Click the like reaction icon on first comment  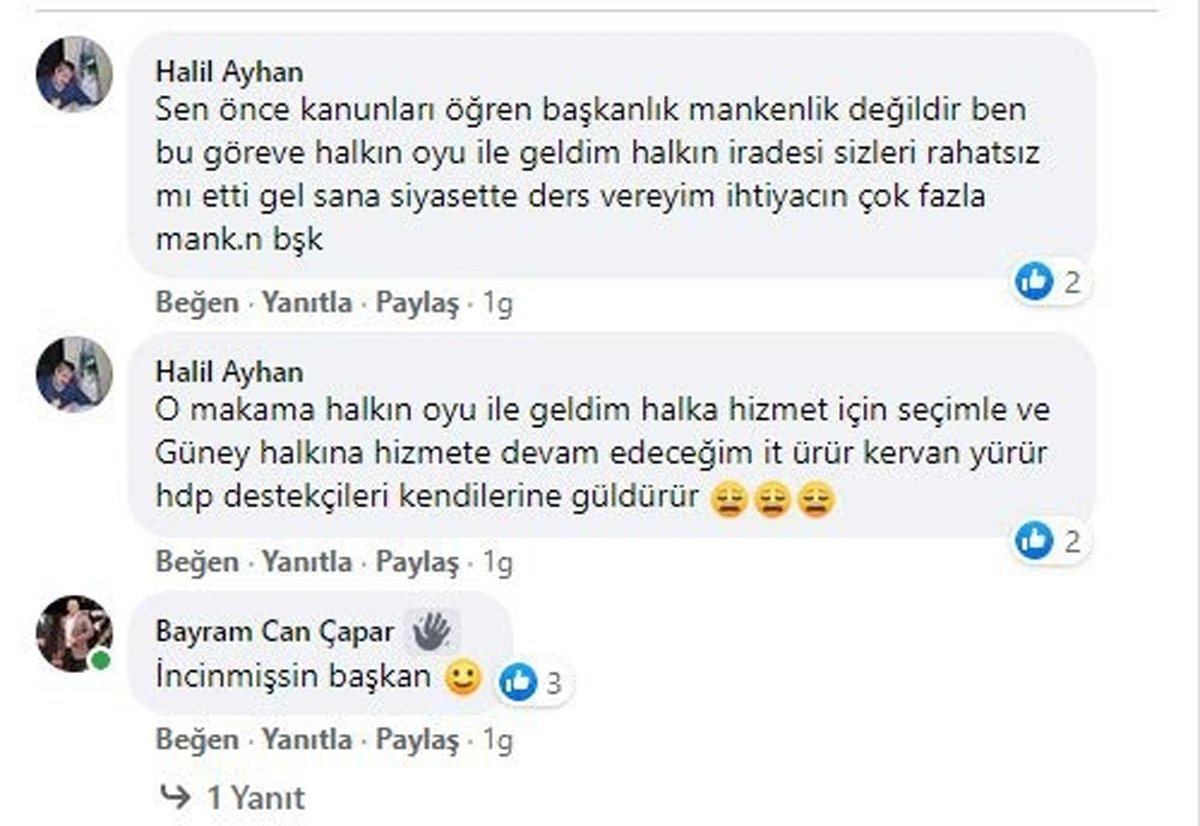1034,282
